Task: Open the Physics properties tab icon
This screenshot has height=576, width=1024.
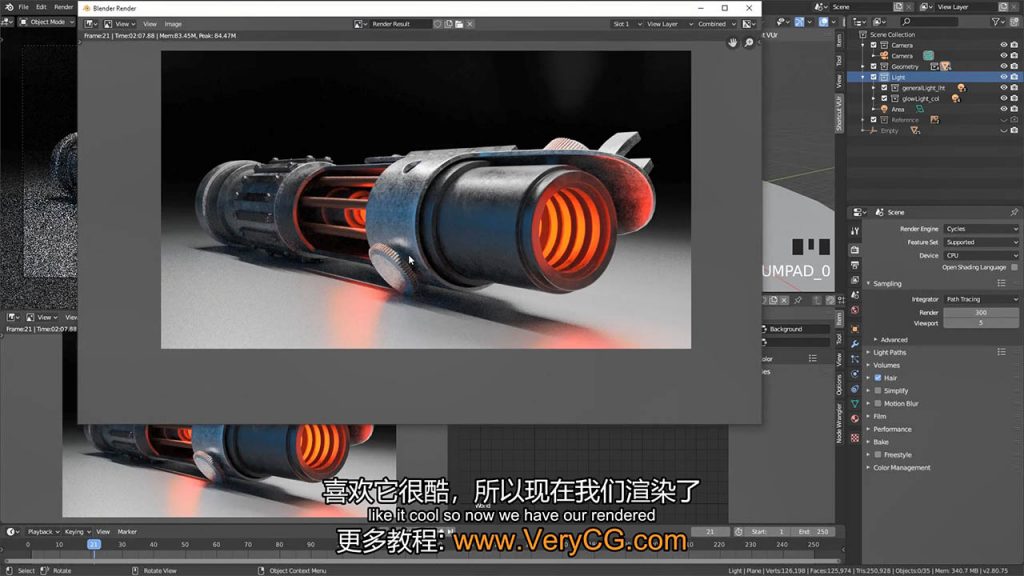Action: 855,374
